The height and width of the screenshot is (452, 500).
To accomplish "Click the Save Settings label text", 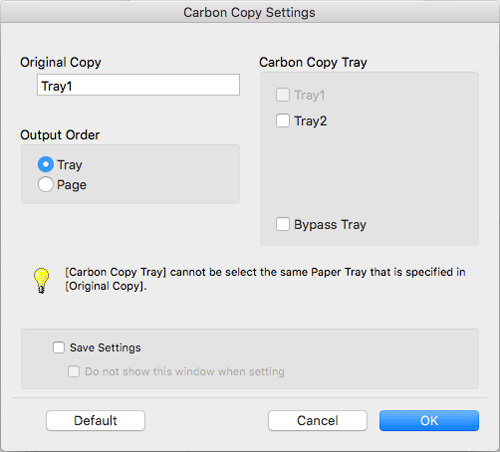I will tap(105, 348).
